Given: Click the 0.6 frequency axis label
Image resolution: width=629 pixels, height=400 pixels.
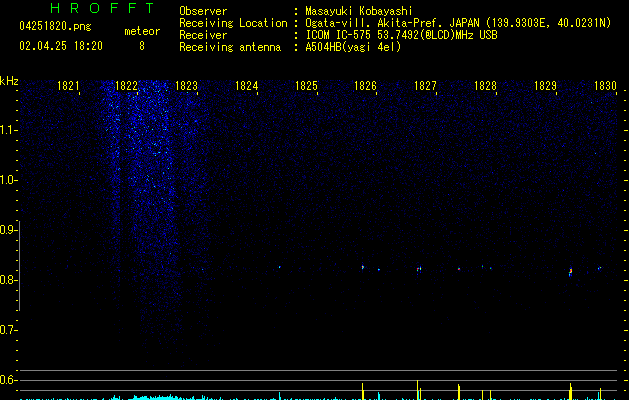Looking at the screenshot, I should pyautogui.click(x=8, y=380).
